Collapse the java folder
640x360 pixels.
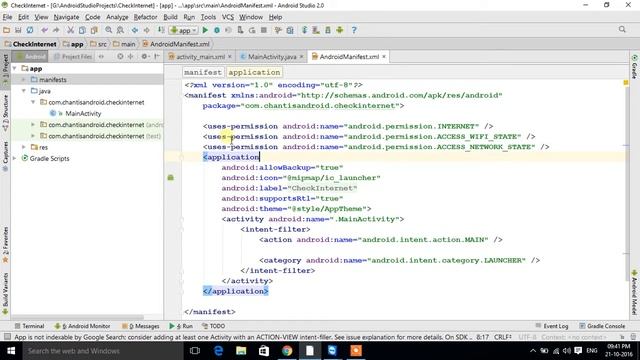[24, 91]
